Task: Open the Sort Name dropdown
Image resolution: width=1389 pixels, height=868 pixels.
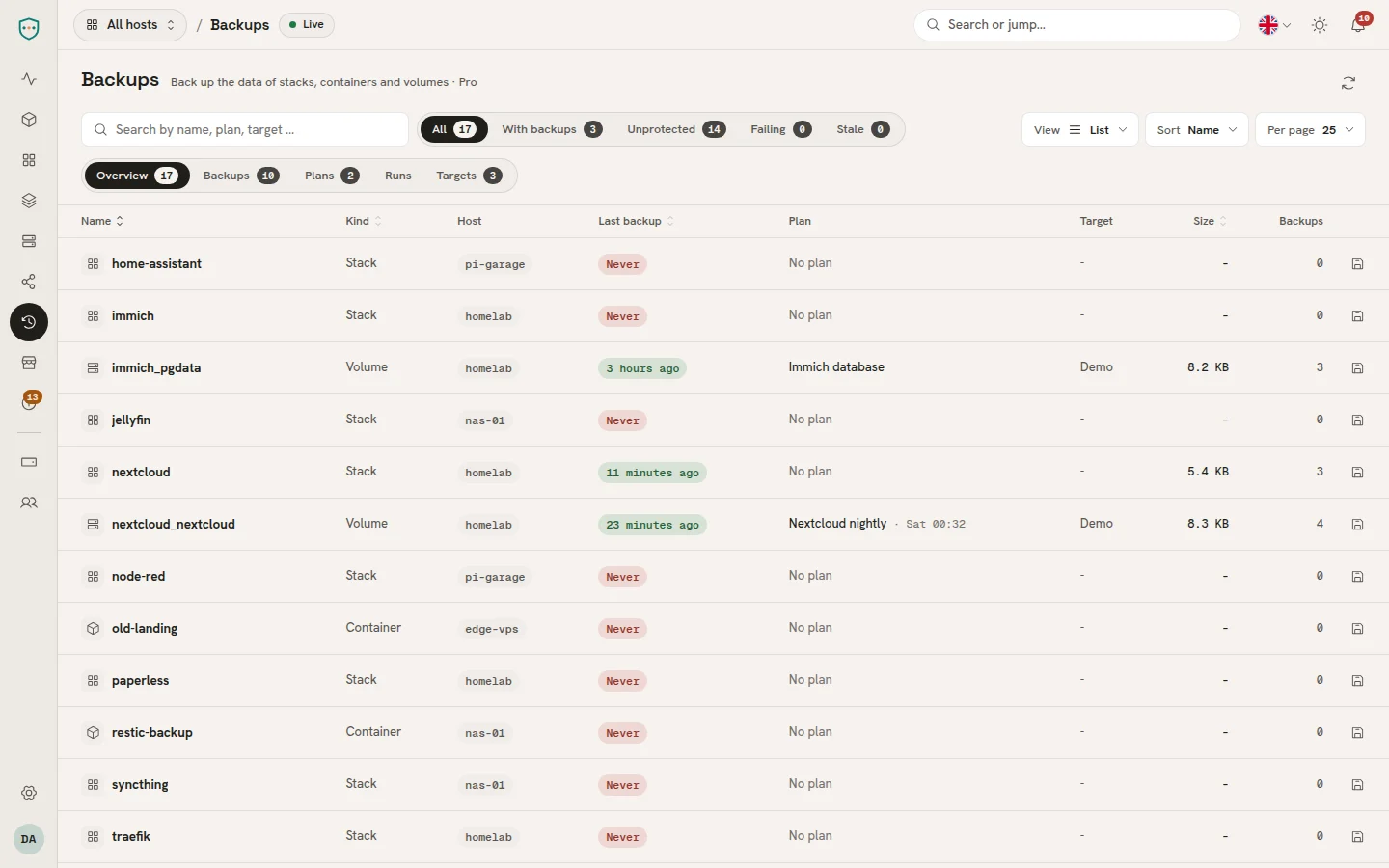Action: 1197,129
